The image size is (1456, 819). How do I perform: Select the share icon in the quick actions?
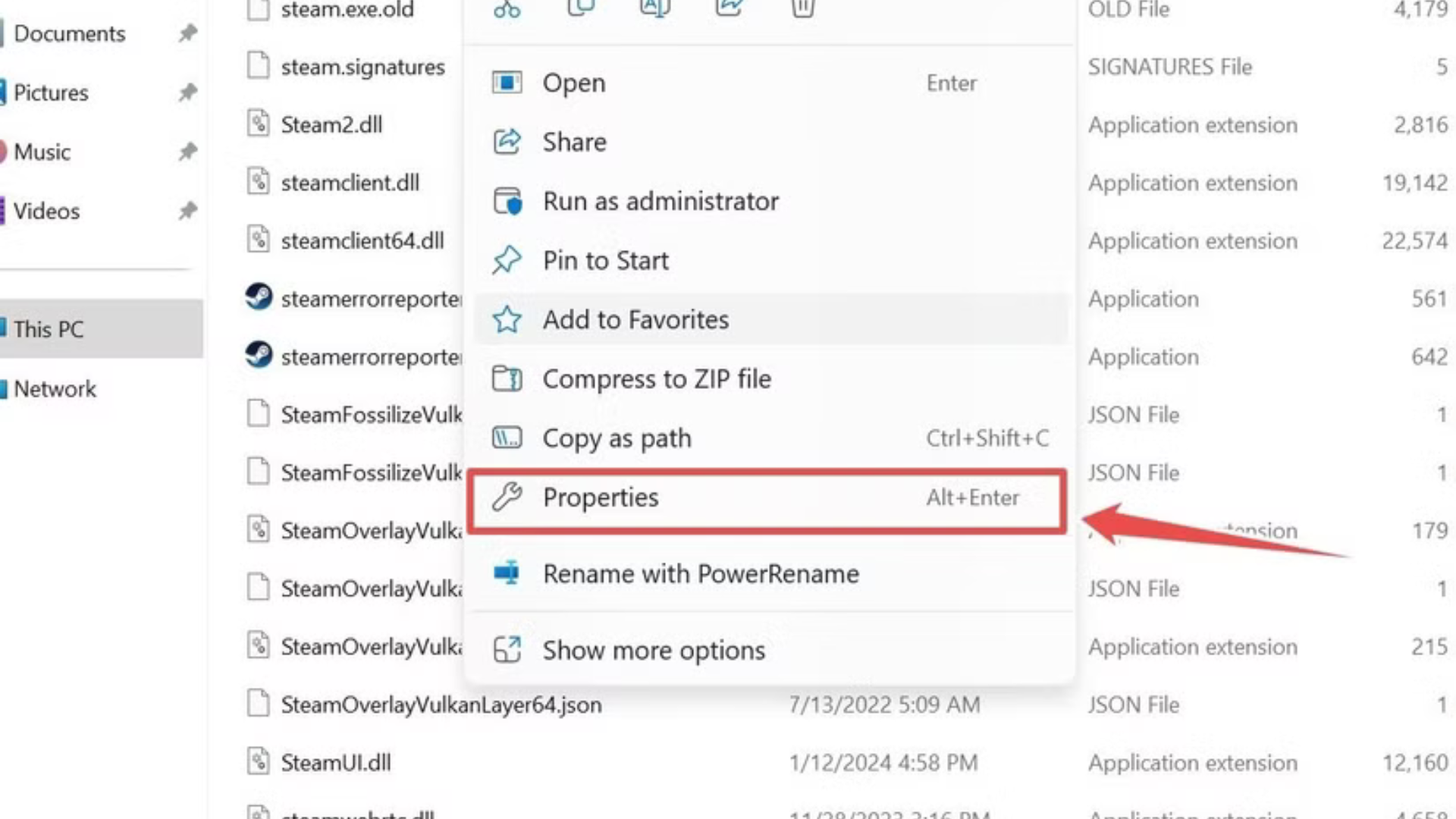point(728,9)
